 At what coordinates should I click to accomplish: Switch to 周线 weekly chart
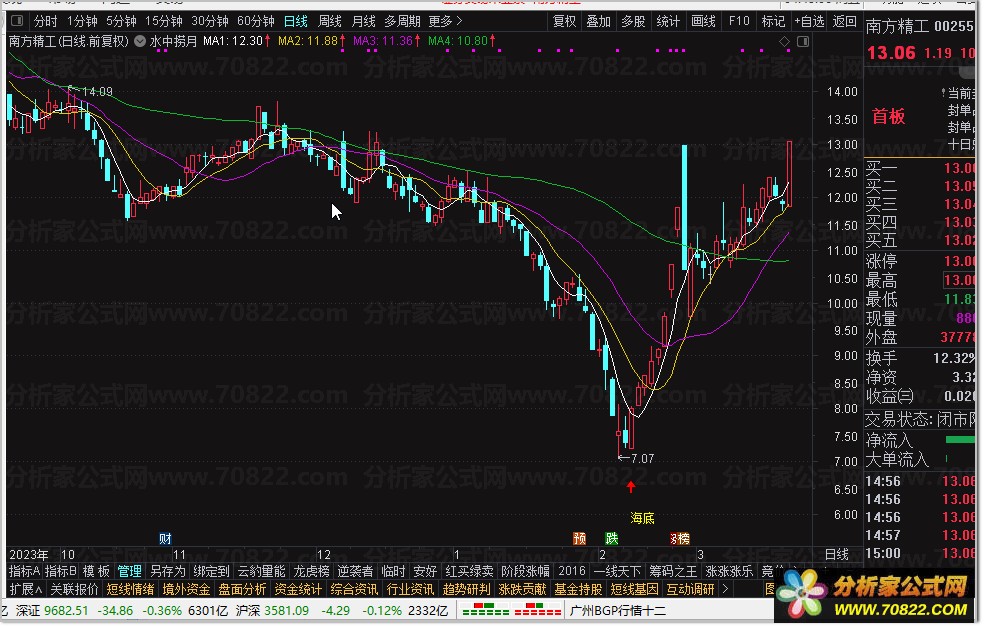click(x=330, y=21)
